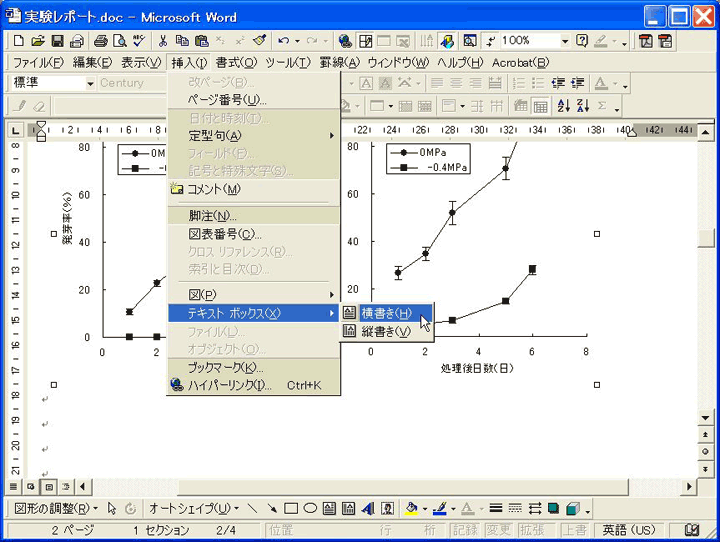Select 横書き in the text box submenu
Viewport: 720px width, 542px height.
(x=387, y=313)
